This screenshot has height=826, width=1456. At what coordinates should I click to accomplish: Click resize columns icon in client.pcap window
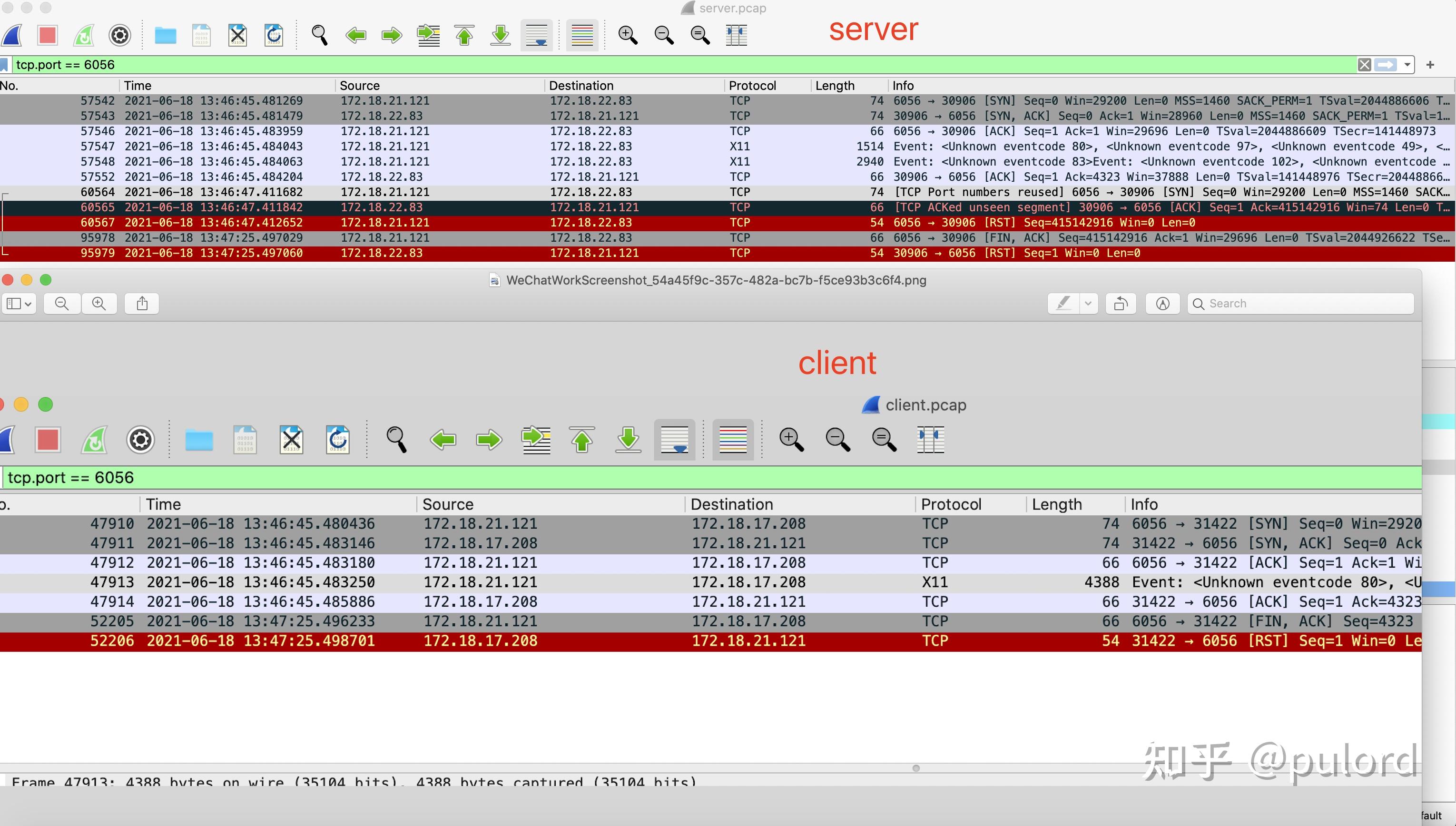click(930, 440)
